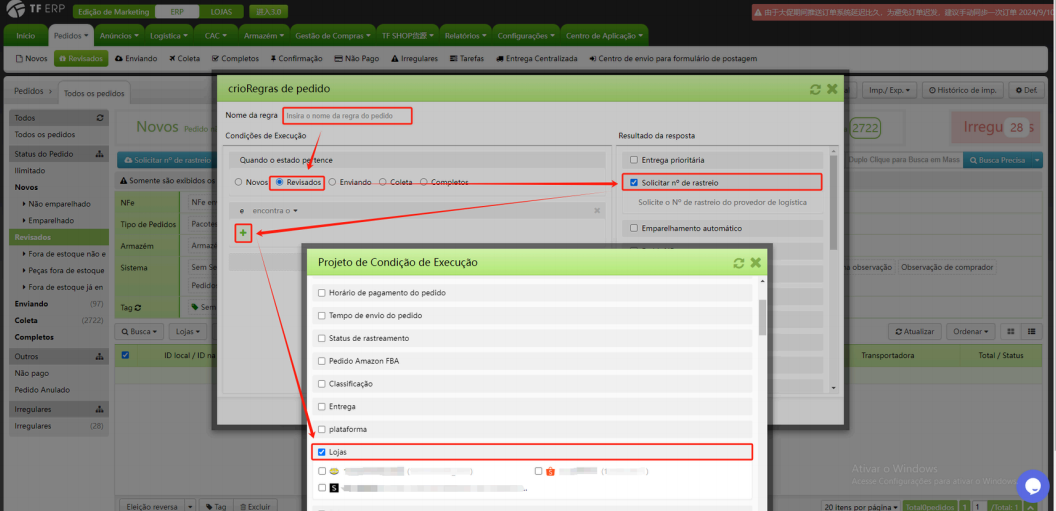The image size is (1056, 511).
Task: Select the Coleta status radio button
Action: click(x=383, y=182)
